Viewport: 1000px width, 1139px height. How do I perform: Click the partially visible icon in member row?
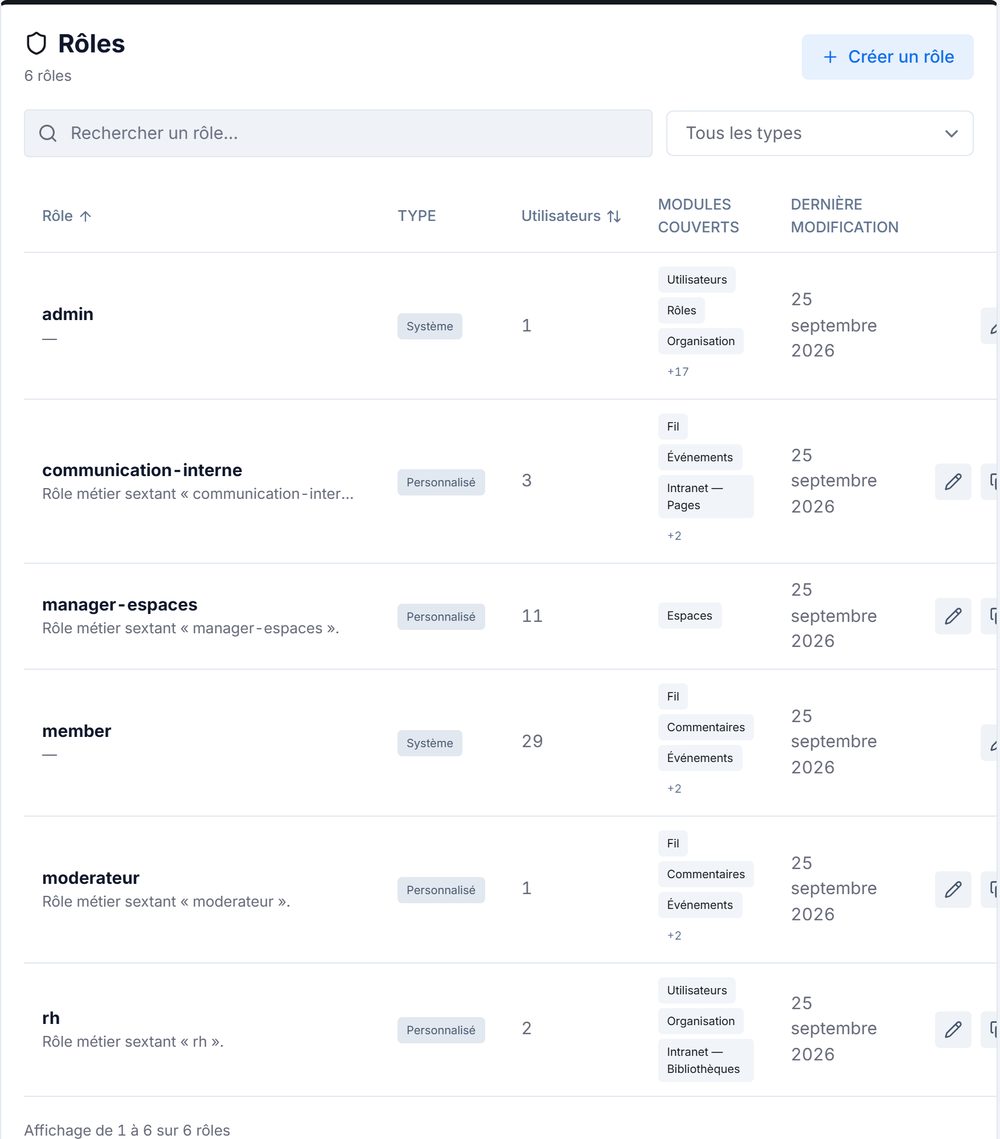coord(991,742)
